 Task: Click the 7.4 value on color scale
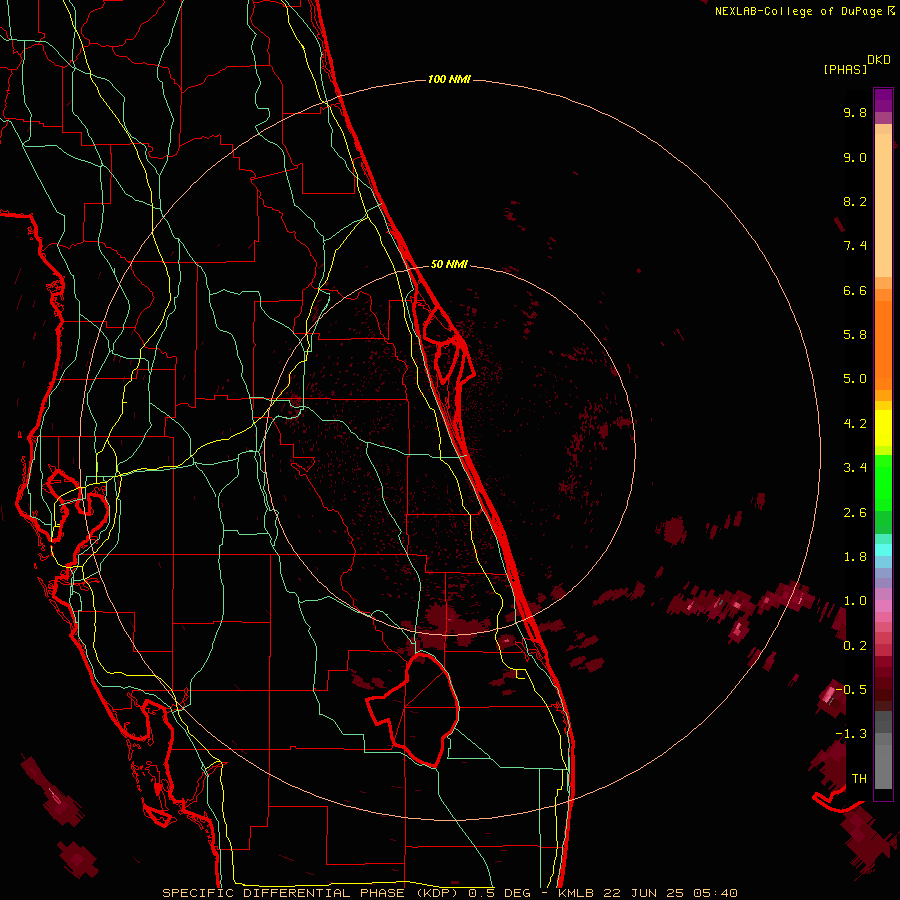[x=855, y=246]
